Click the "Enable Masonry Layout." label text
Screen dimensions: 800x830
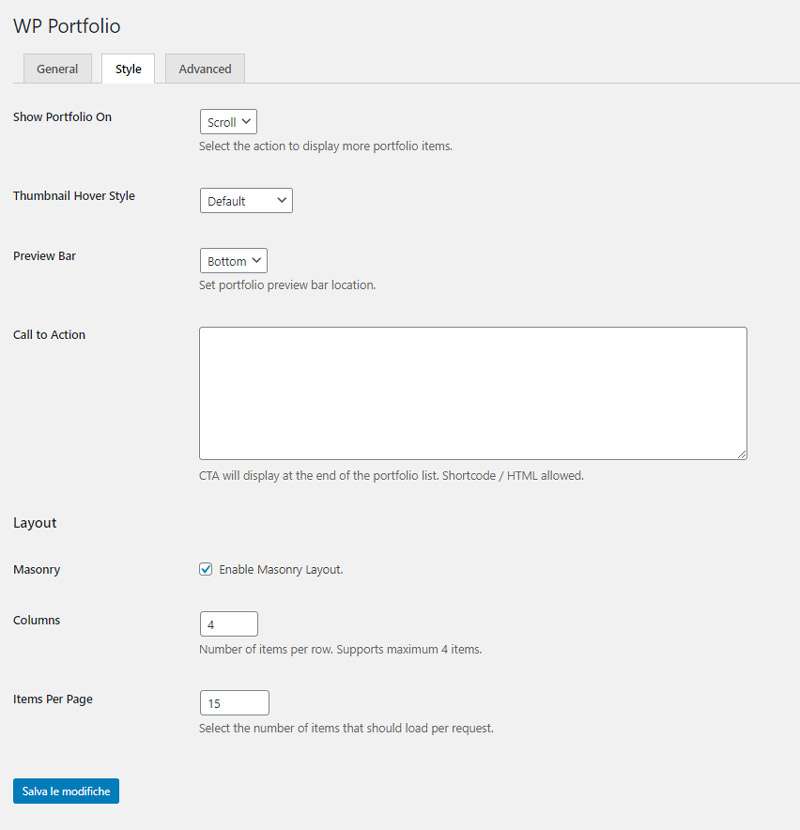pyautogui.click(x=281, y=570)
